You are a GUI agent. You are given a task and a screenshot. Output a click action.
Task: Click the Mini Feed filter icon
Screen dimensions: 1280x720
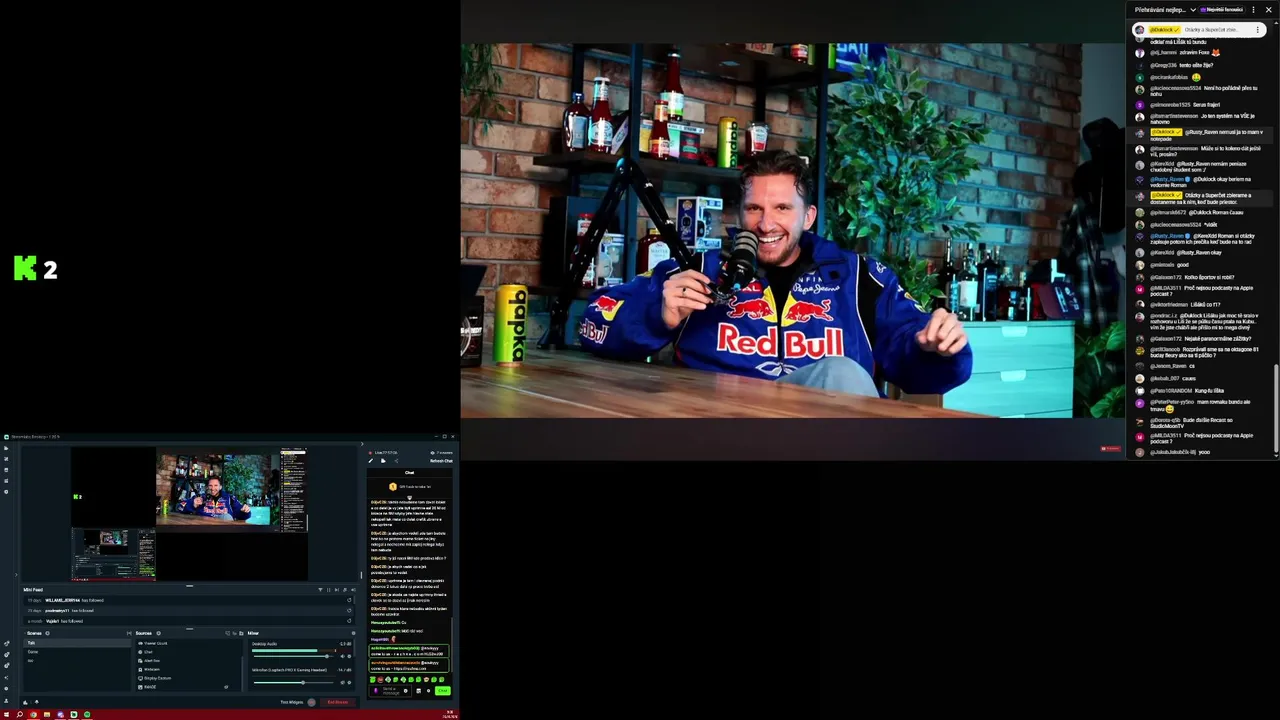click(x=320, y=590)
